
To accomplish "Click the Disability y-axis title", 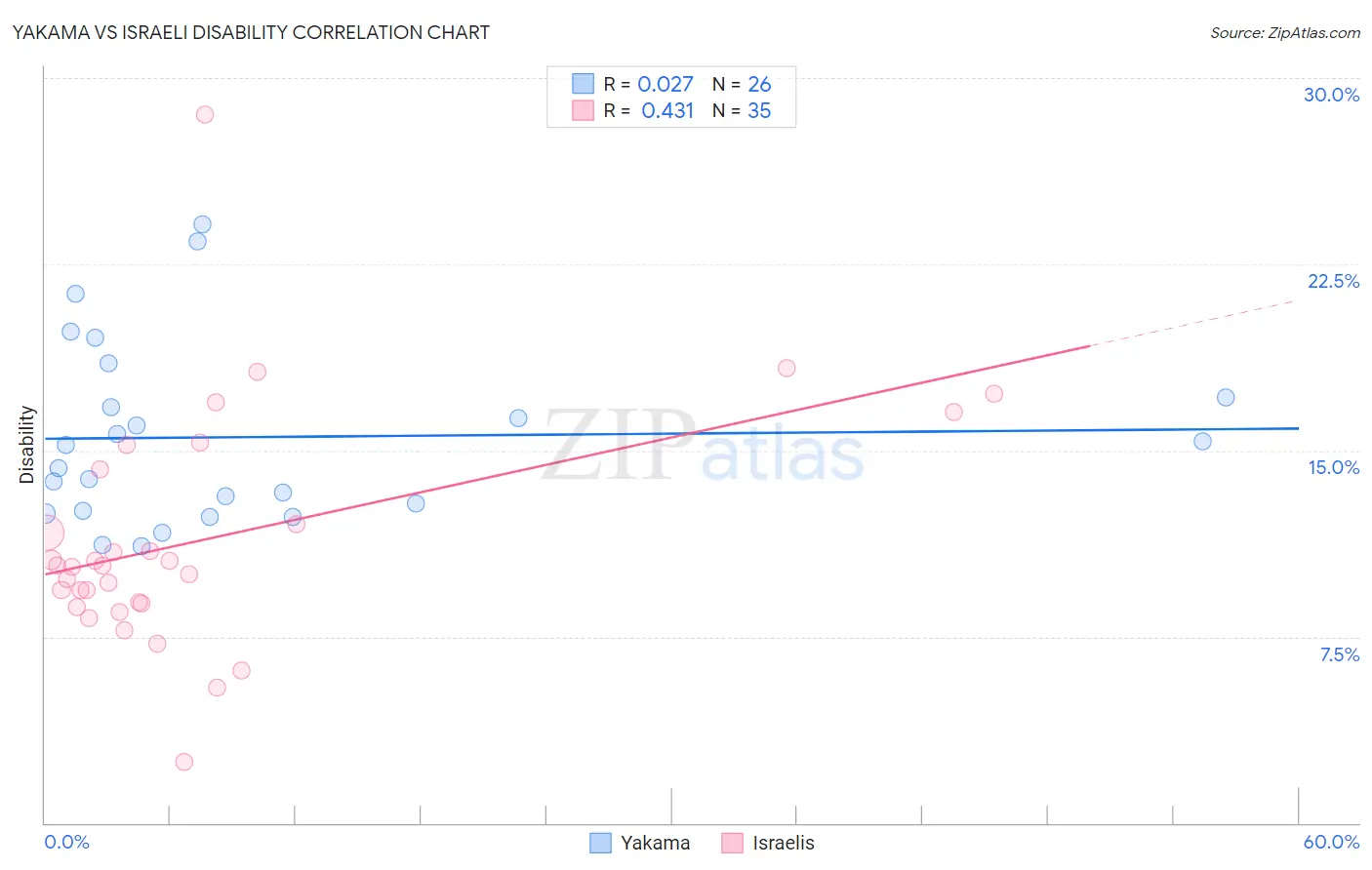I will tap(27, 445).
